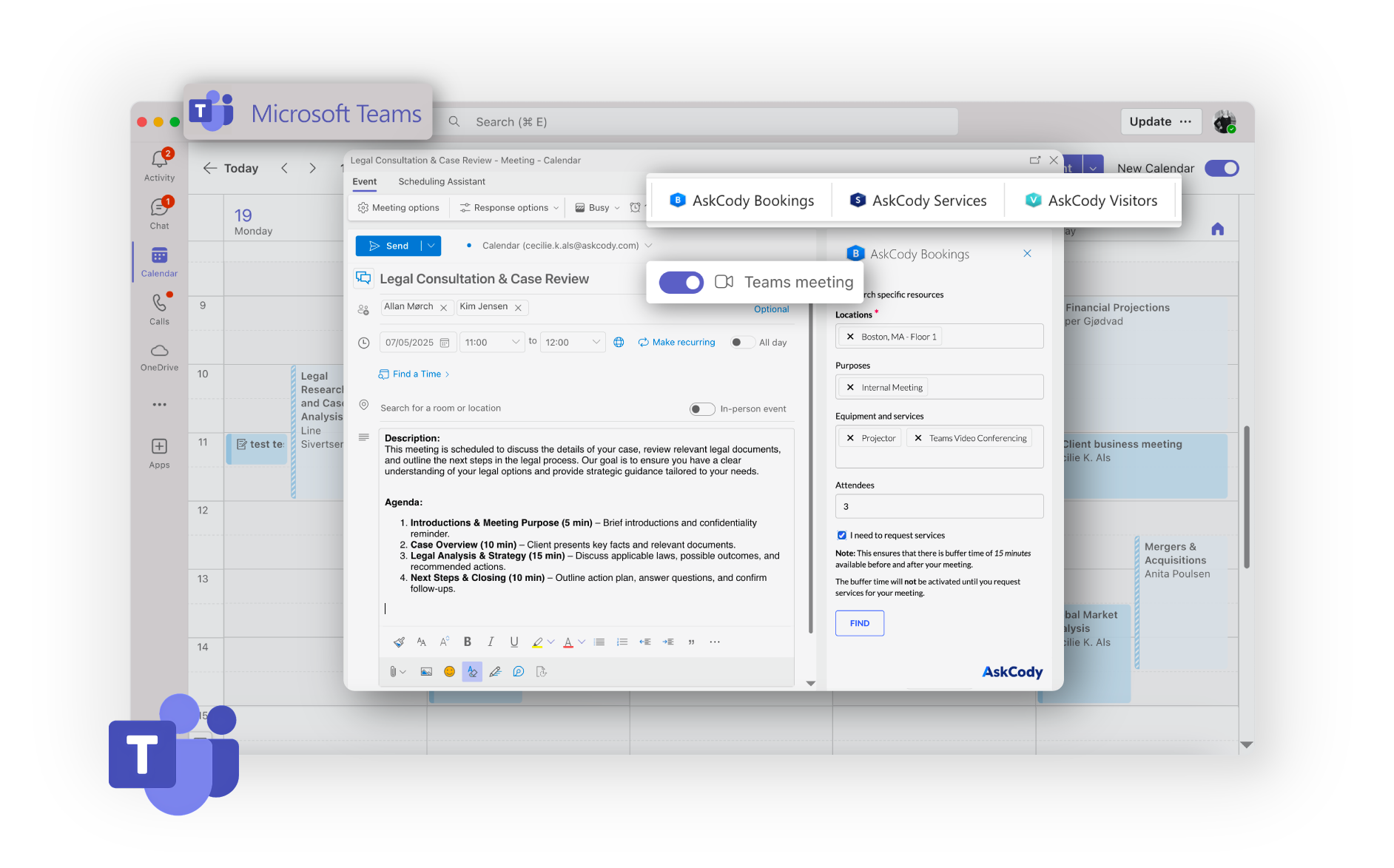Expand the Send button options arrow
This screenshot has height=868, width=1394.
[431, 246]
